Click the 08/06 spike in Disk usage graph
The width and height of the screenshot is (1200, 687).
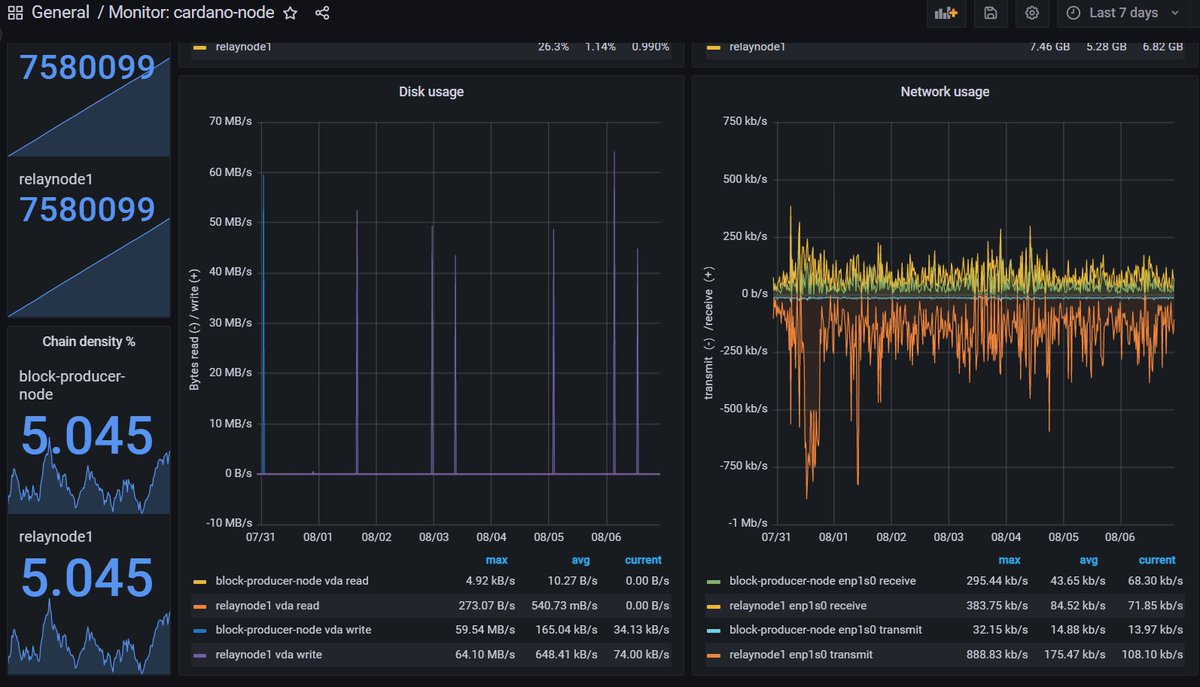[614, 312]
